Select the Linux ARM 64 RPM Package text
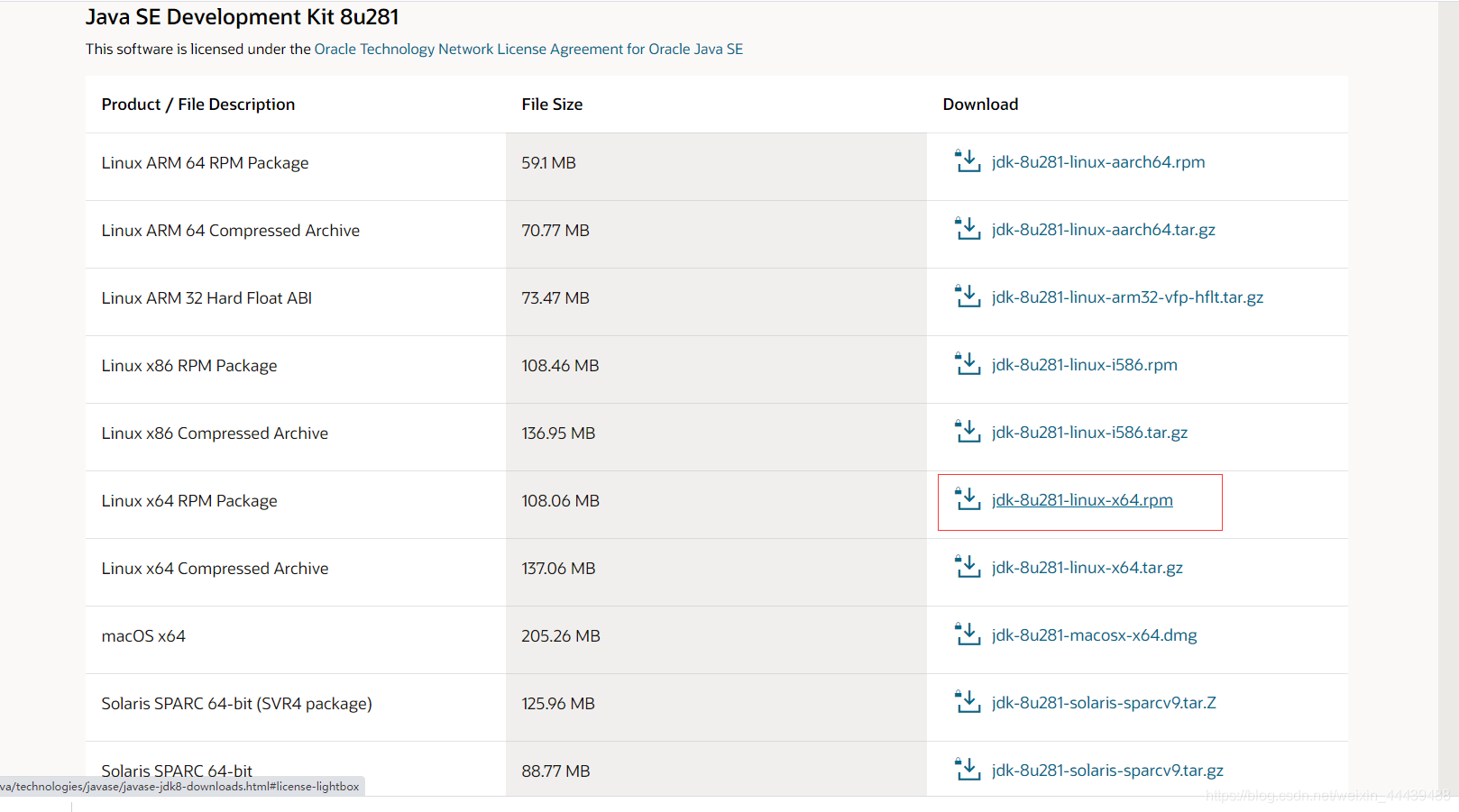 click(x=205, y=163)
